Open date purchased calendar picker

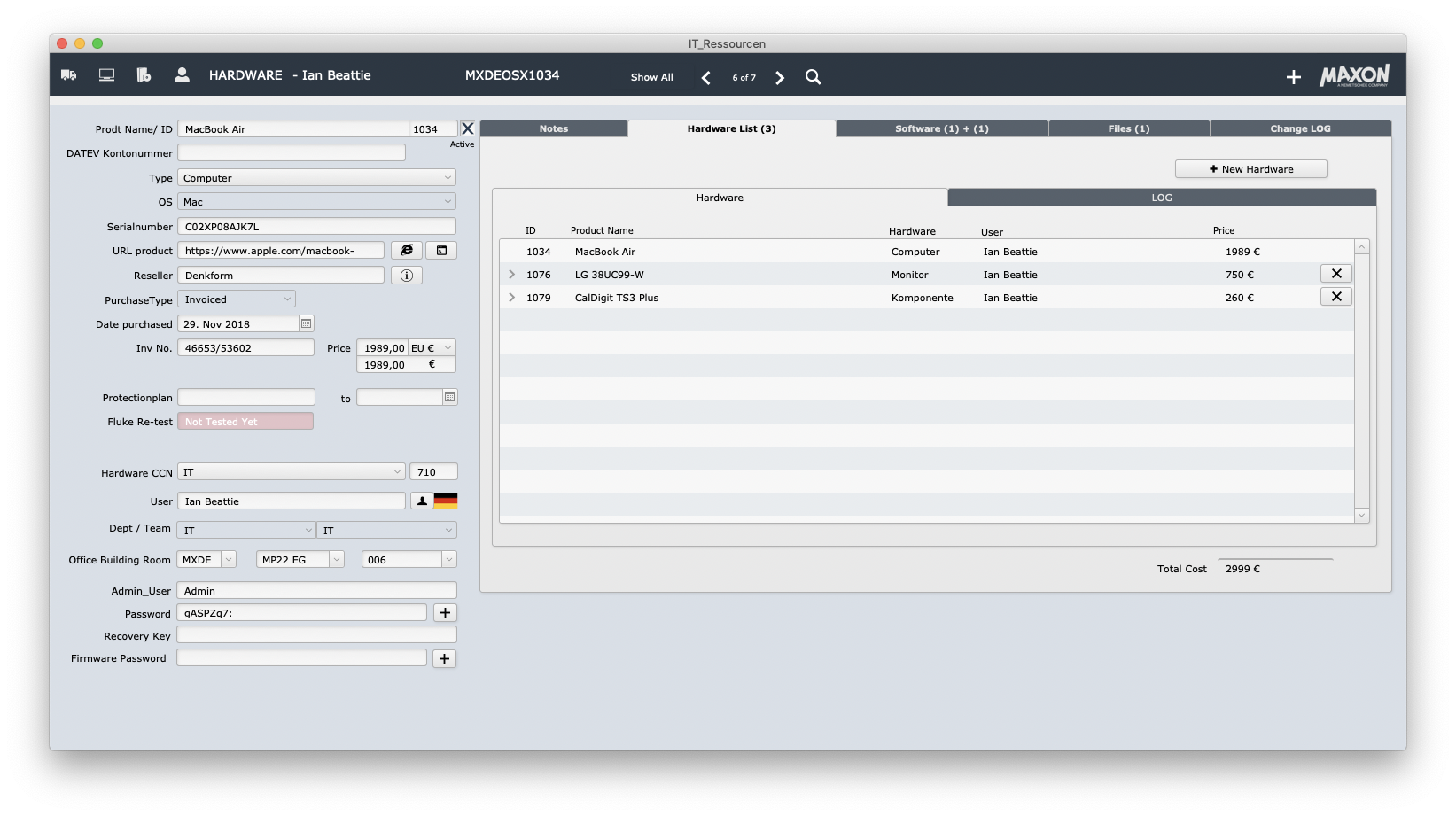click(307, 323)
